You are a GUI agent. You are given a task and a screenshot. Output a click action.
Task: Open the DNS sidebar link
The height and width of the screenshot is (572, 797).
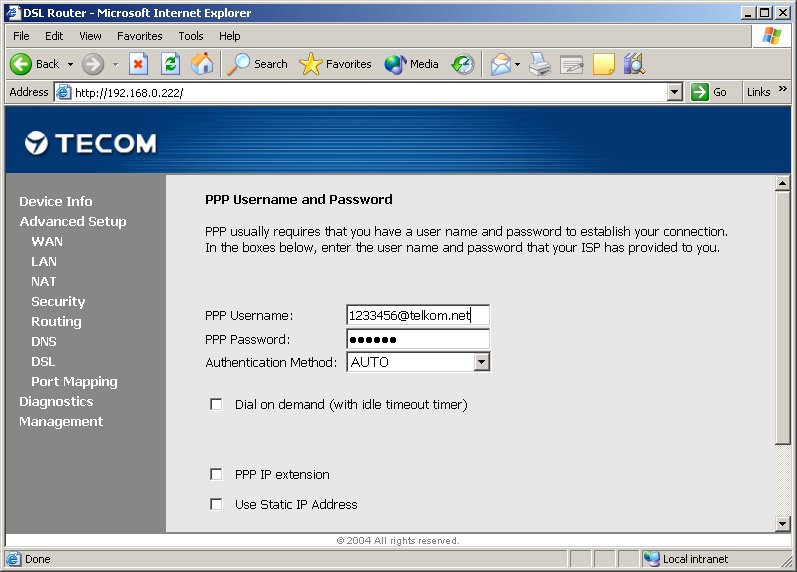(44, 342)
